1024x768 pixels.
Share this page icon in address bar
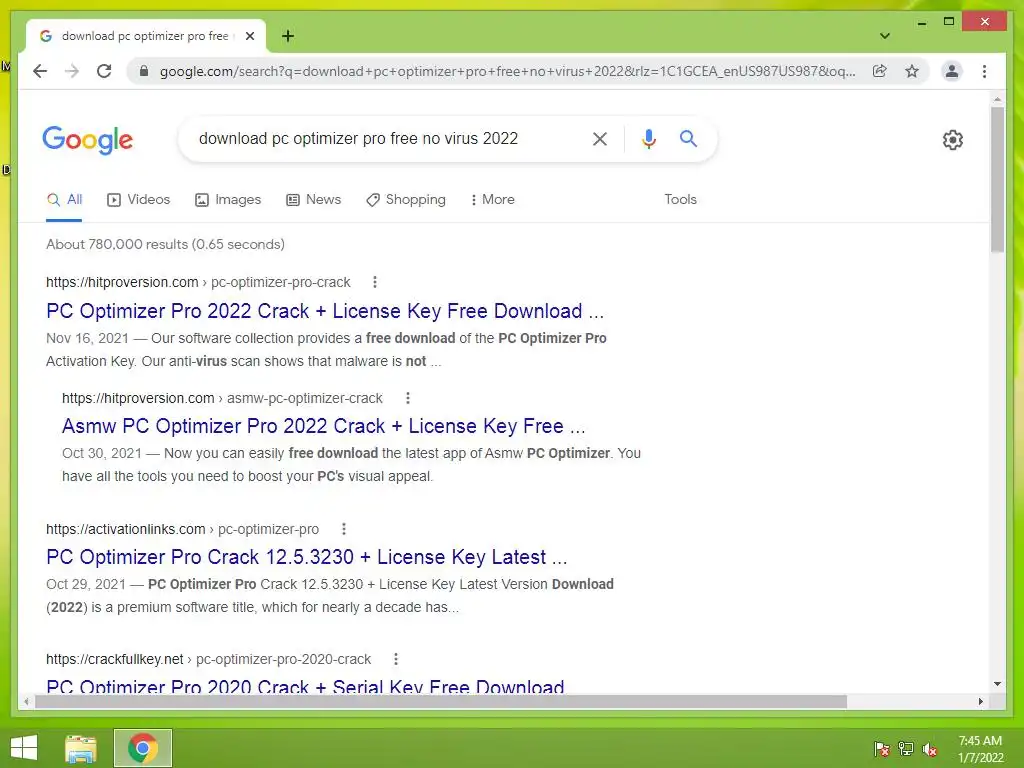point(880,71)
